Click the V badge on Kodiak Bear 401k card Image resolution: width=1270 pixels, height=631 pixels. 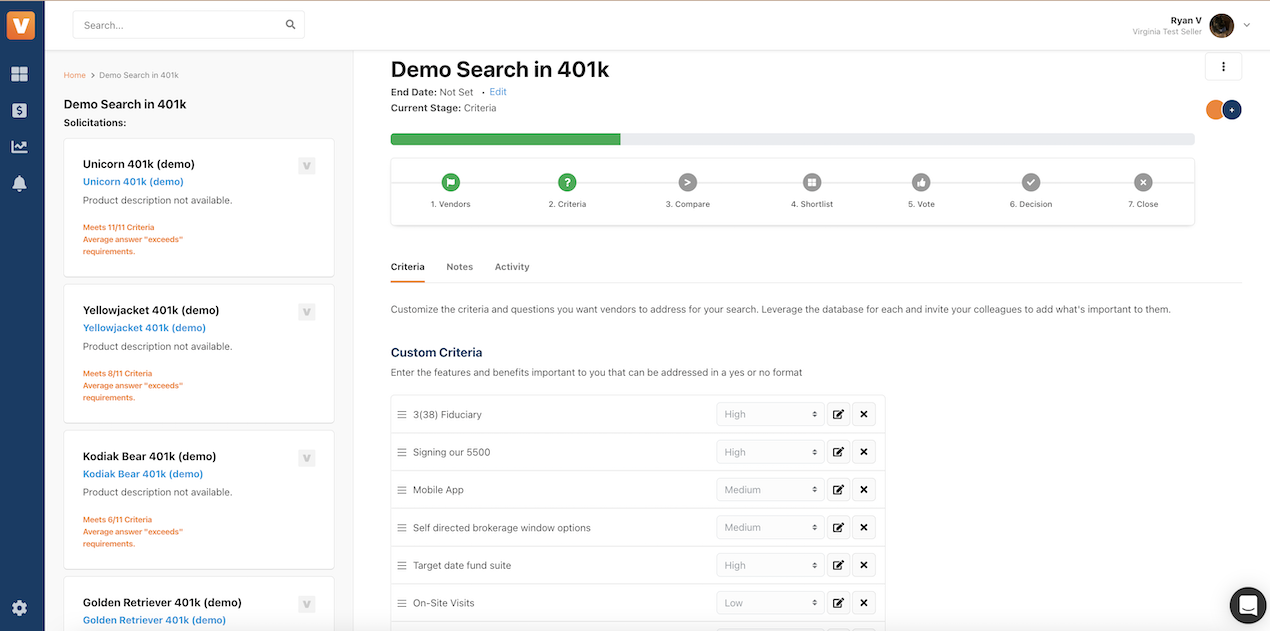point(307,458)
